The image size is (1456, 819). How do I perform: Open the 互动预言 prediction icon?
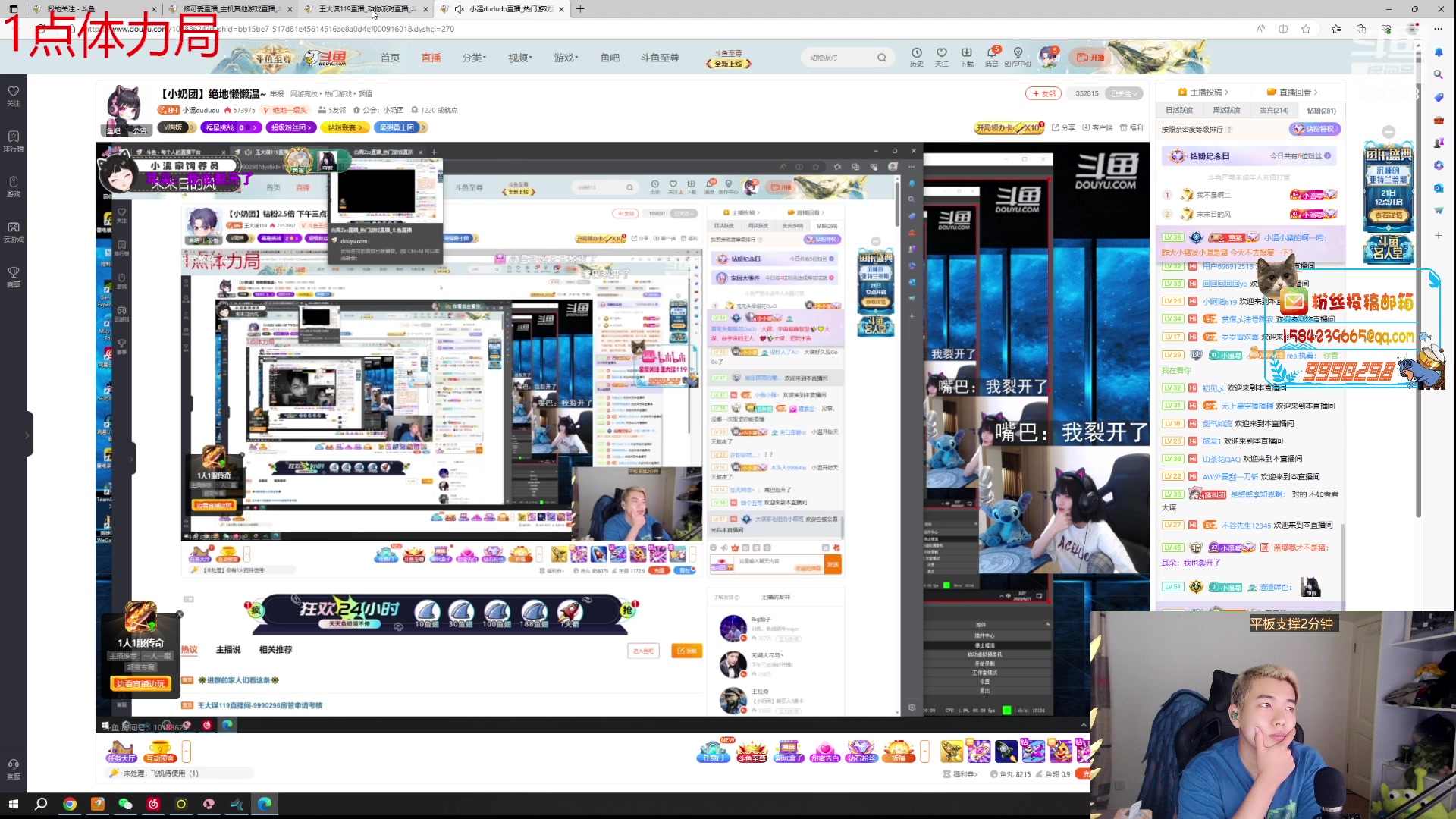160,752
